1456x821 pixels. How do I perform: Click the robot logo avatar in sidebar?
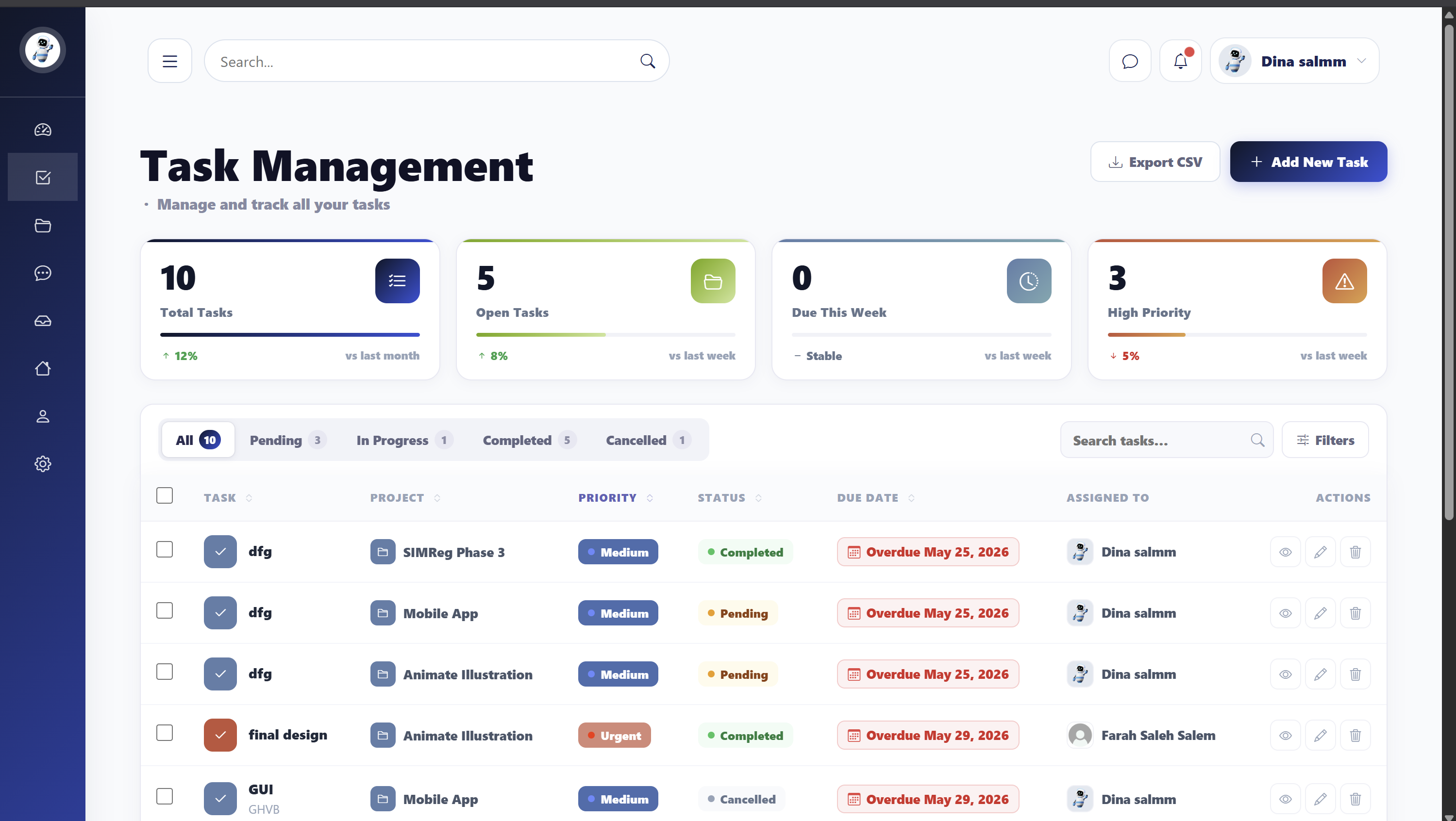point(43,50)
